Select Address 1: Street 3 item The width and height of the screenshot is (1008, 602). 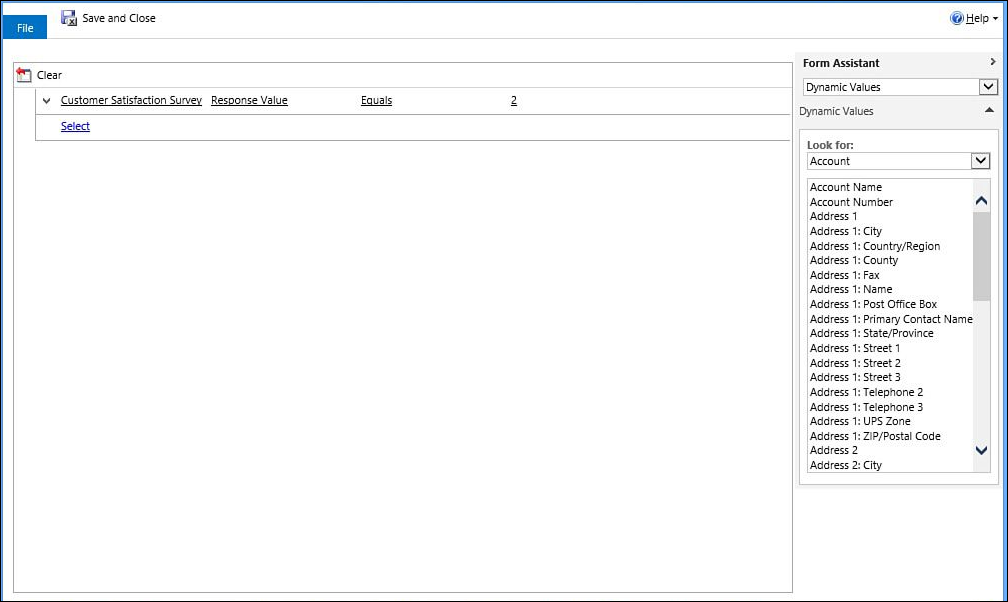click(855, 377)
